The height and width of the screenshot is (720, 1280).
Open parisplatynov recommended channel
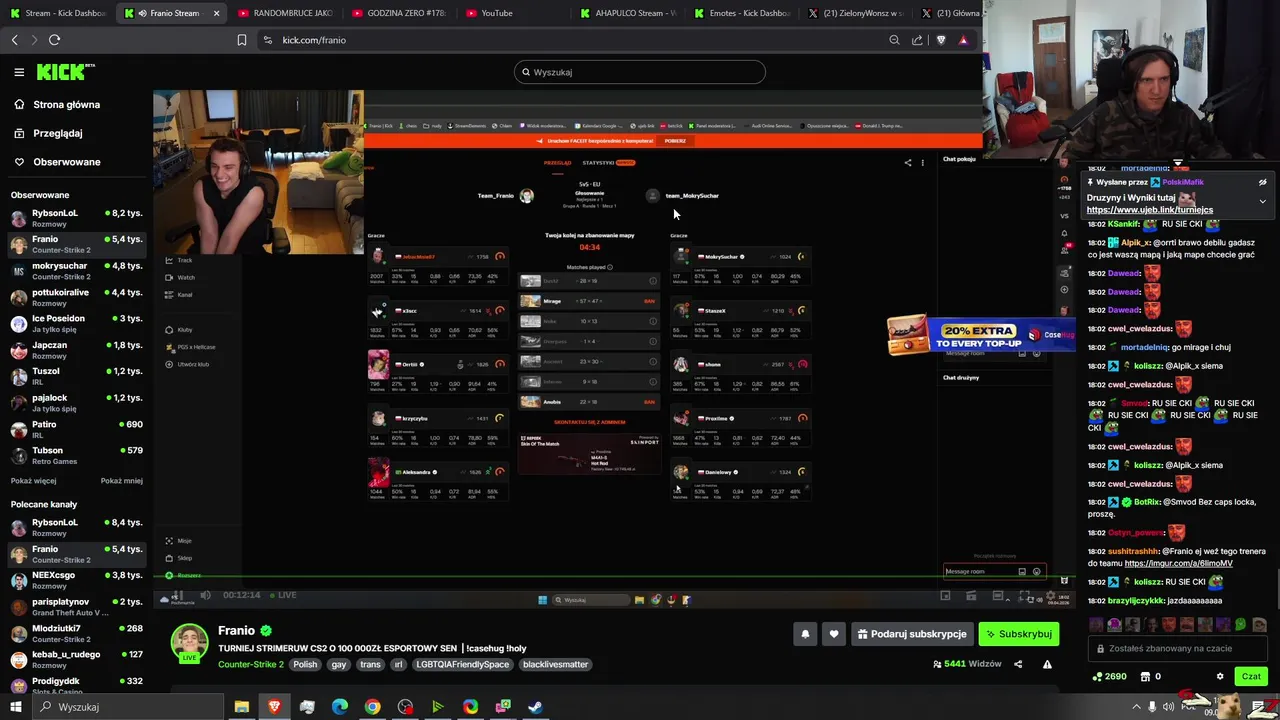(76, 607)
